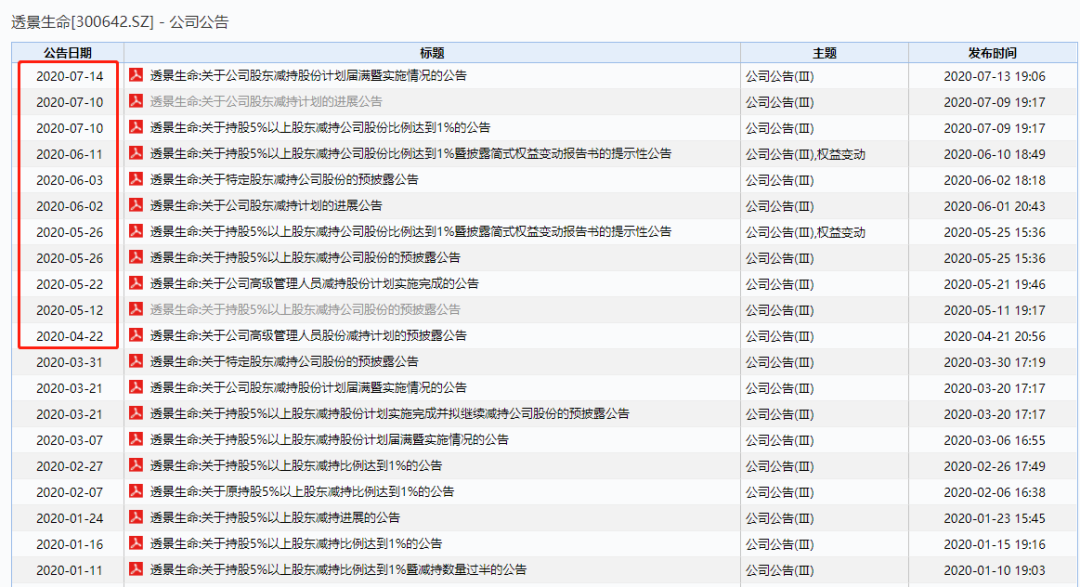Select 公司公告(Ⅲ) topic in 2020-07-14 row
The image size is (1080, 587).
tap(780, 76)
